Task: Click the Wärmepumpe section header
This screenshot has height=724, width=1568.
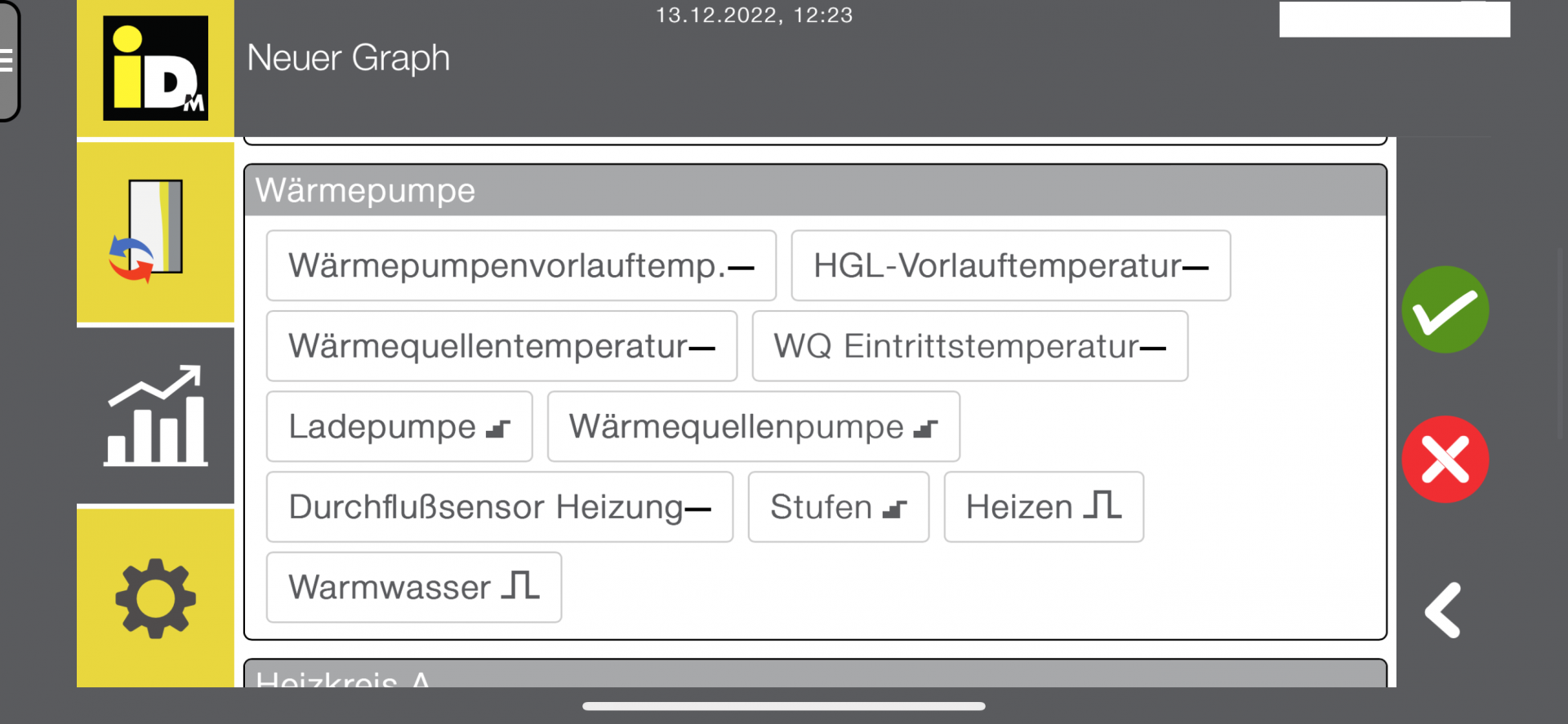Action: [x=815, y=191]
